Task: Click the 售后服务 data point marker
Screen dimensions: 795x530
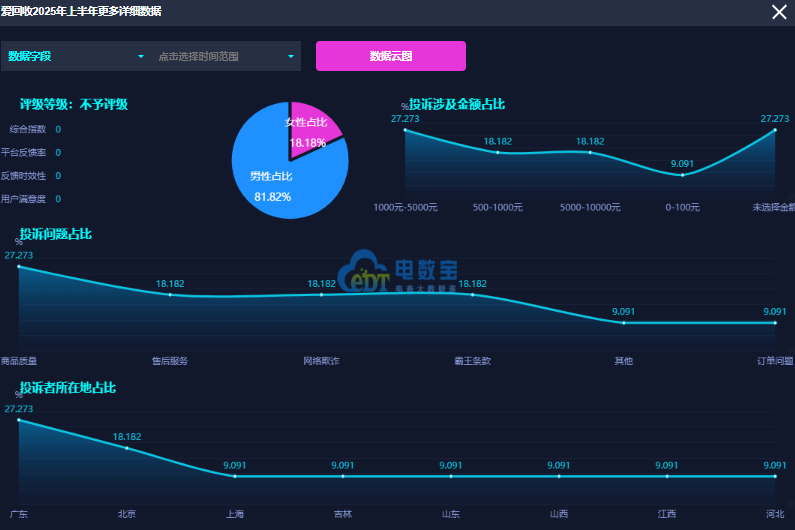Action: (x=170, y=295)
